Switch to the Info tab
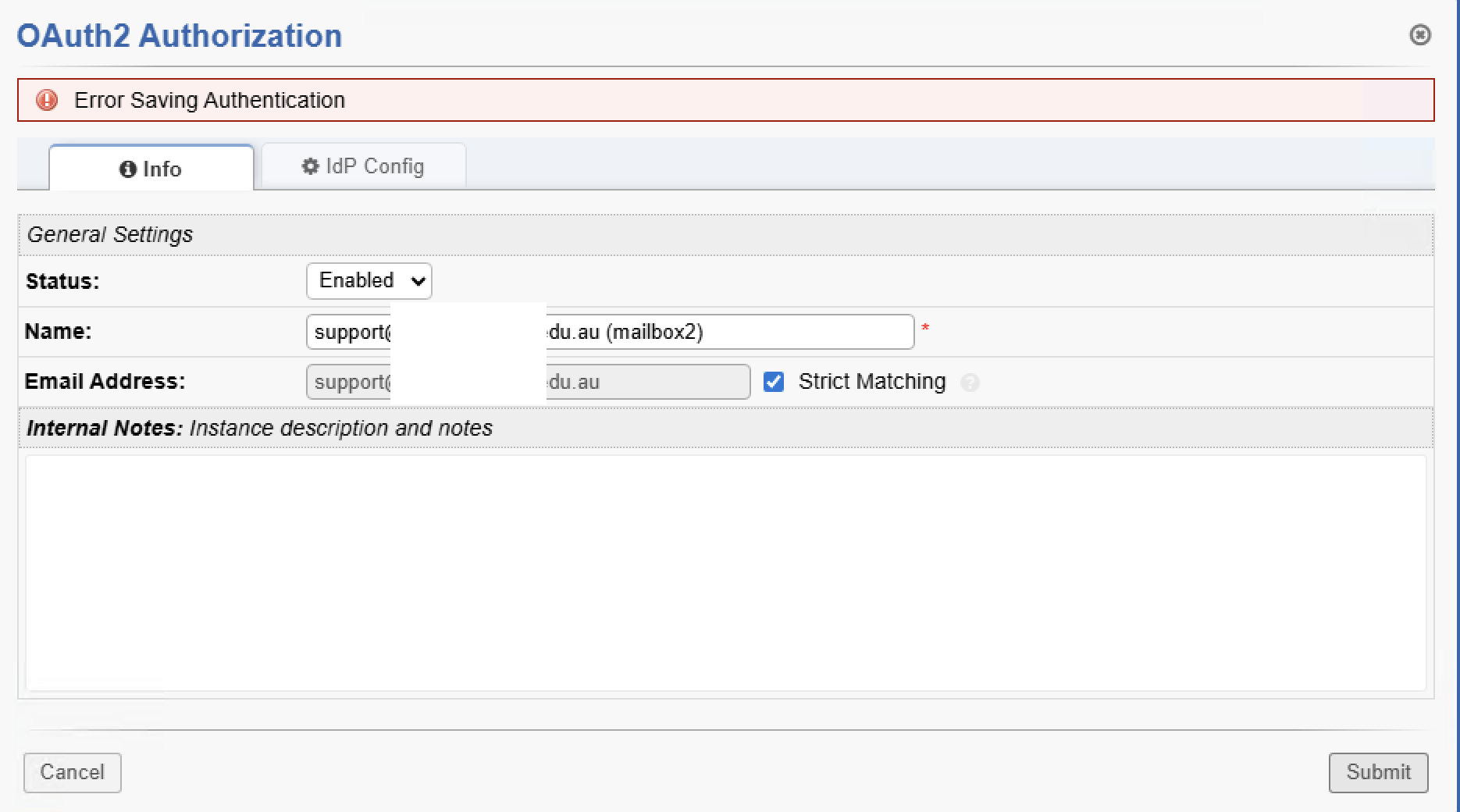 click(151, 168)
